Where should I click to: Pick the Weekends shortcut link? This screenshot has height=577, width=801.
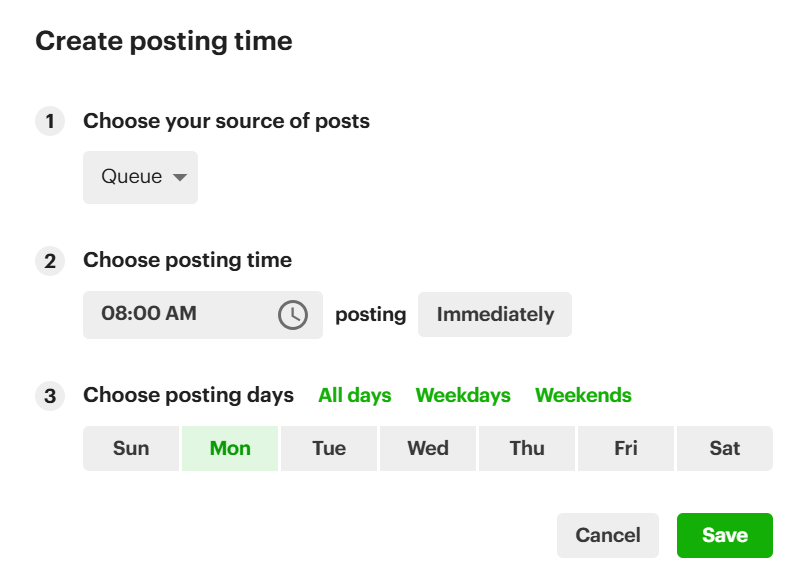(583, 396)
